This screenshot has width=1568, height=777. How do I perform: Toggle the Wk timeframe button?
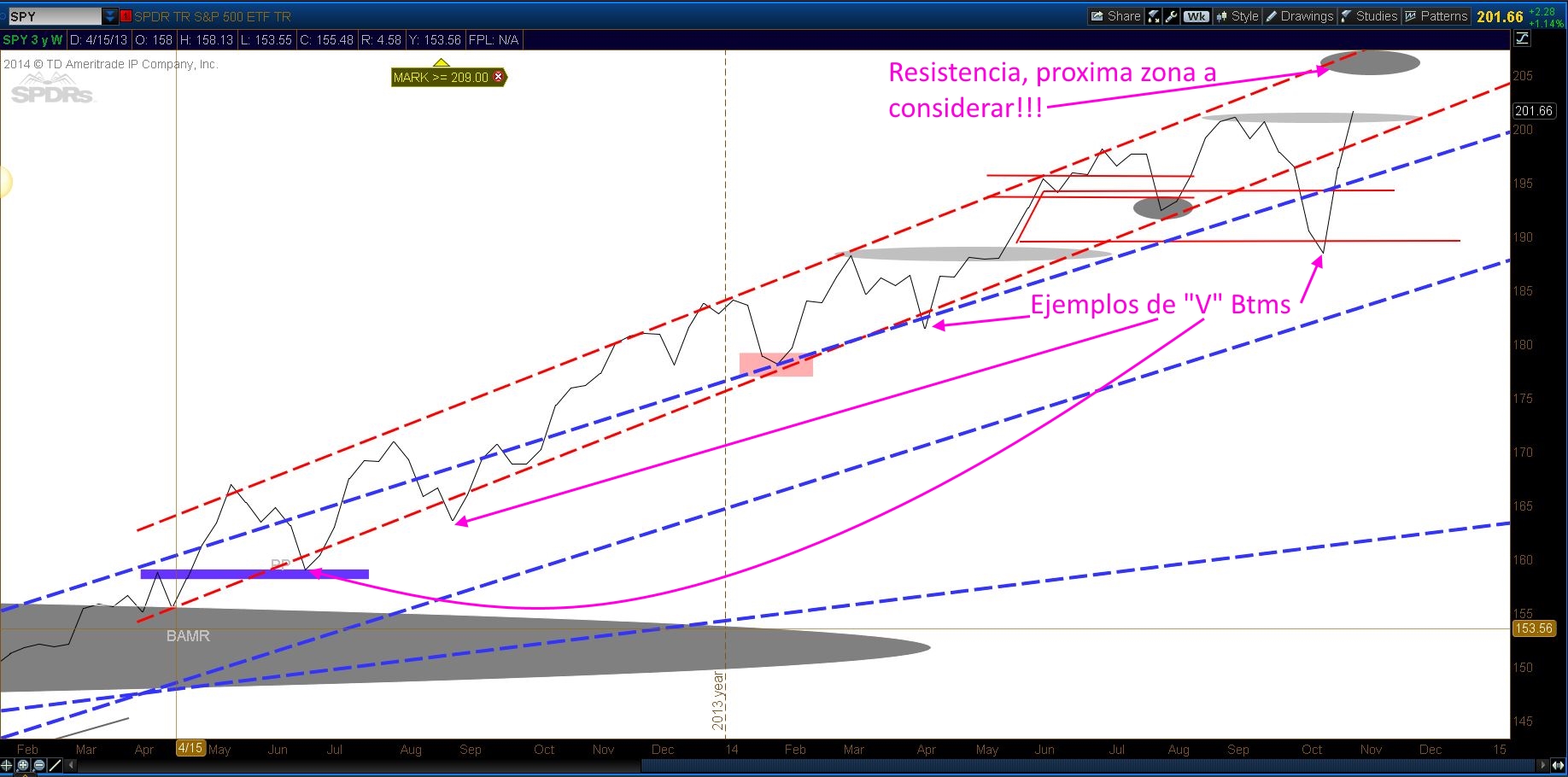click(x=1196, y=15)
